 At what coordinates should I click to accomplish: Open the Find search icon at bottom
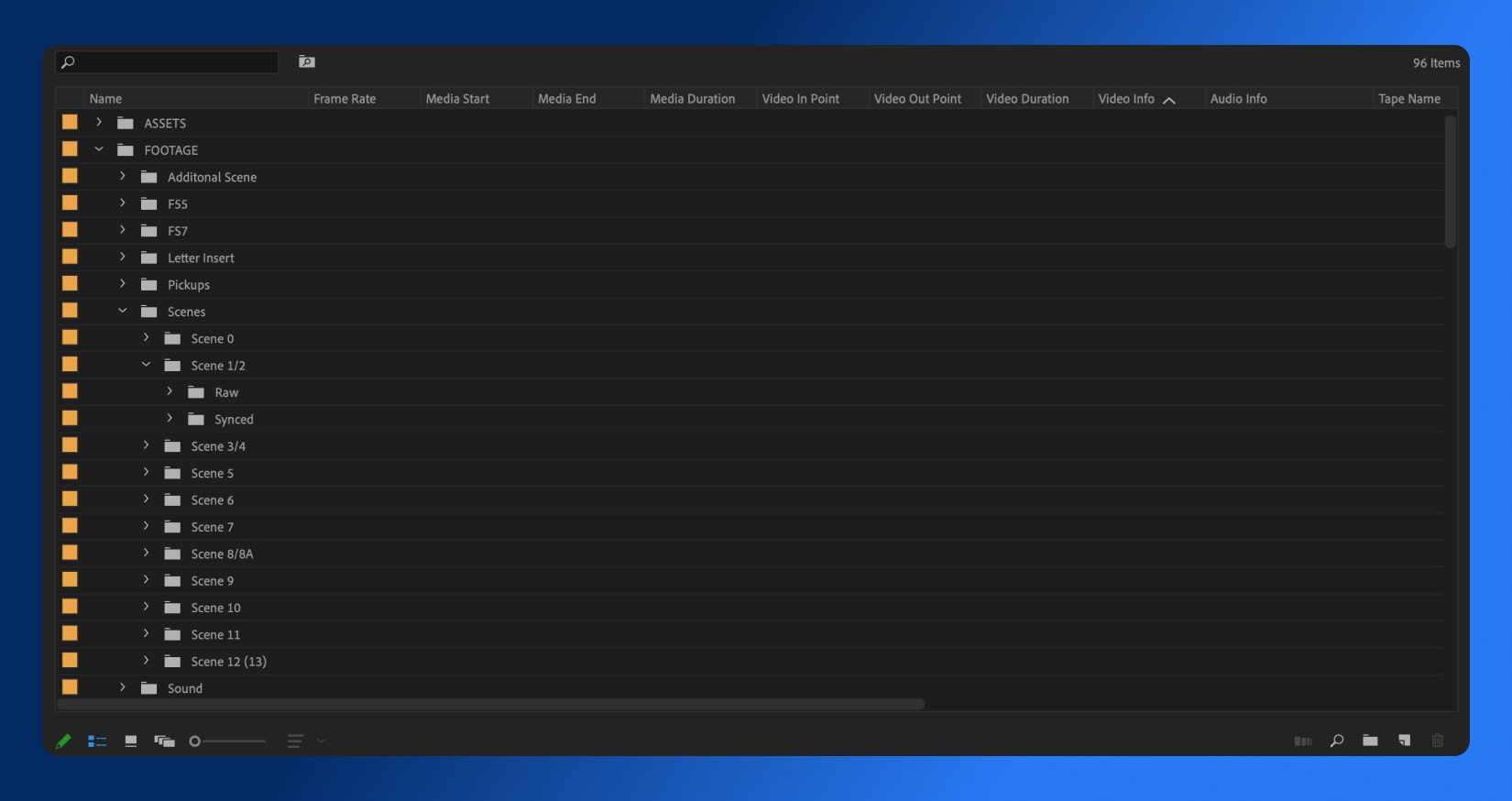pyautogui.click(x=1337, y=741)
